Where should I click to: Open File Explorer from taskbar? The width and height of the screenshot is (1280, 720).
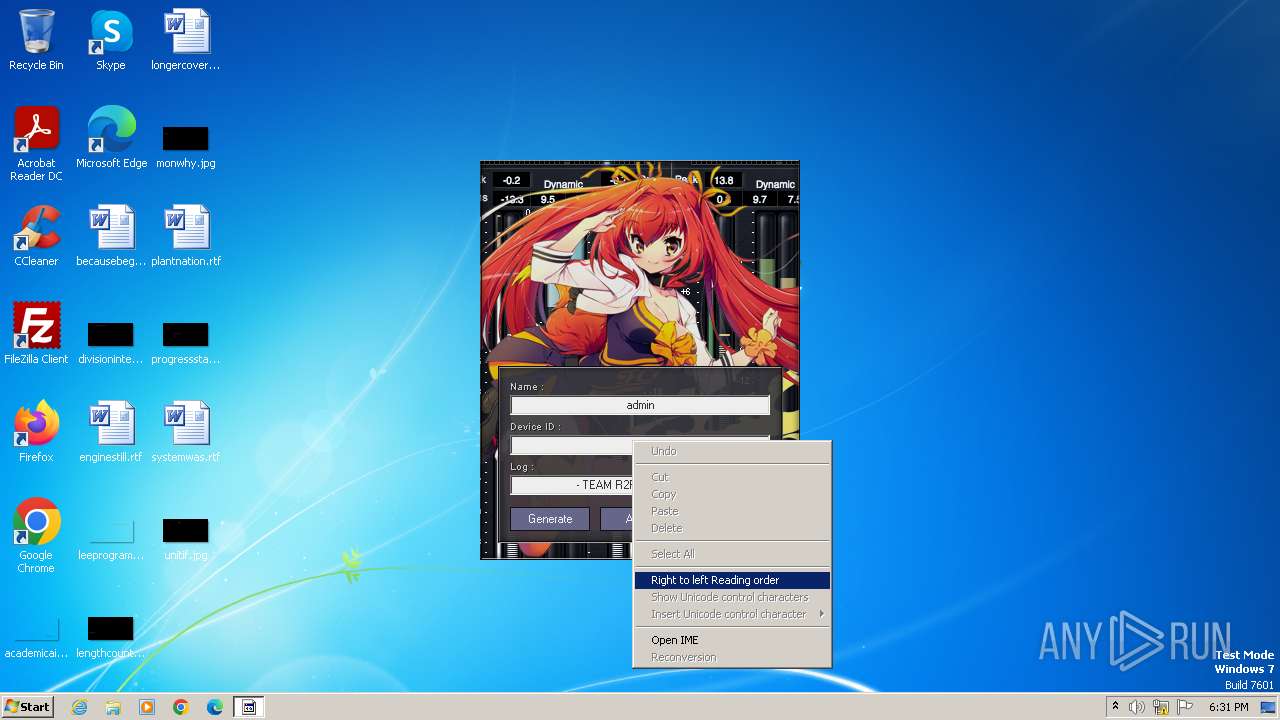[113, 707]
